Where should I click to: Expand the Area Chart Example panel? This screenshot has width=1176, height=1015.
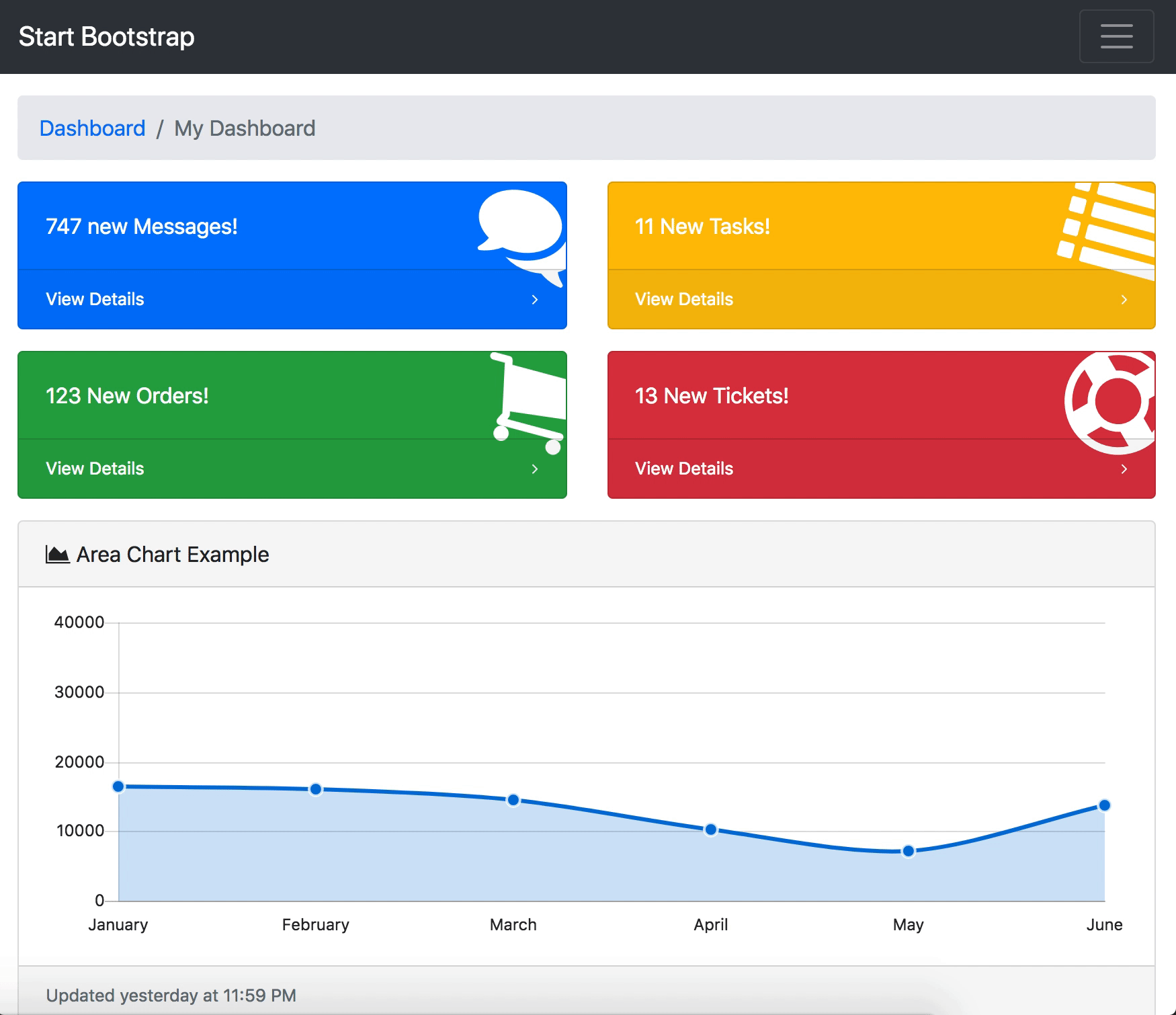172,554
